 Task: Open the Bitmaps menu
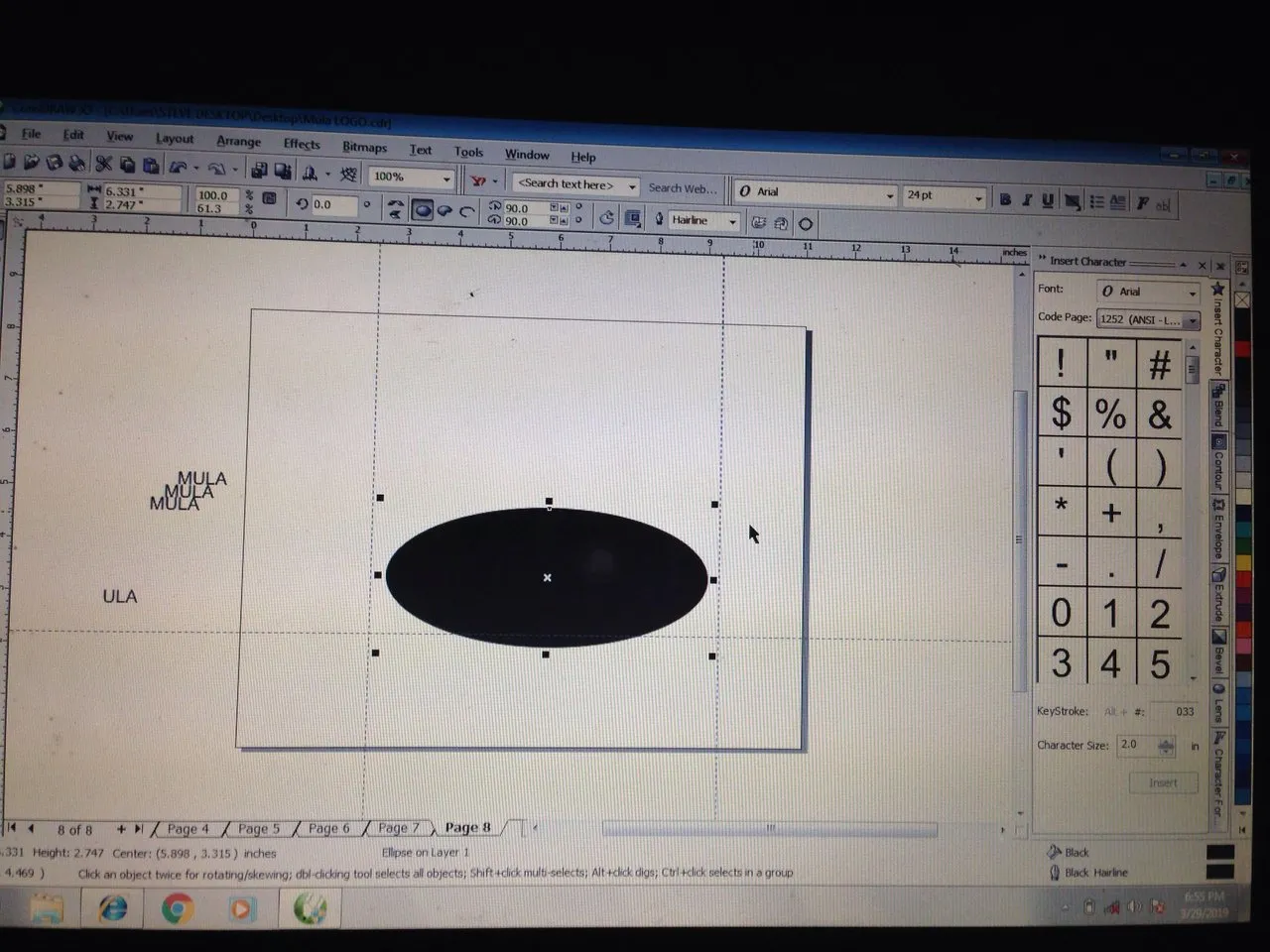point(365,147)
